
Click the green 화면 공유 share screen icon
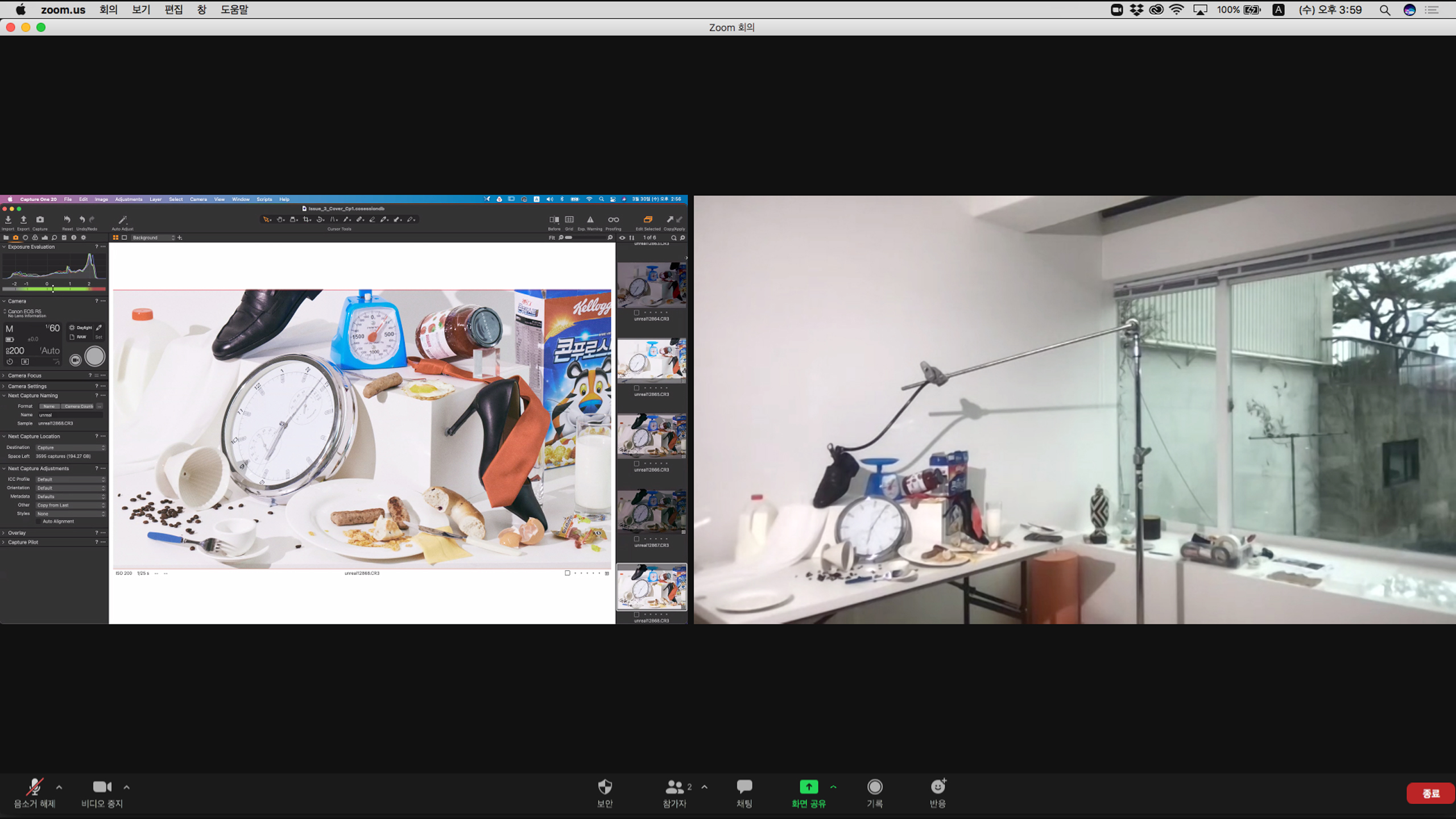pyautogui.click(x=808, y=787)
